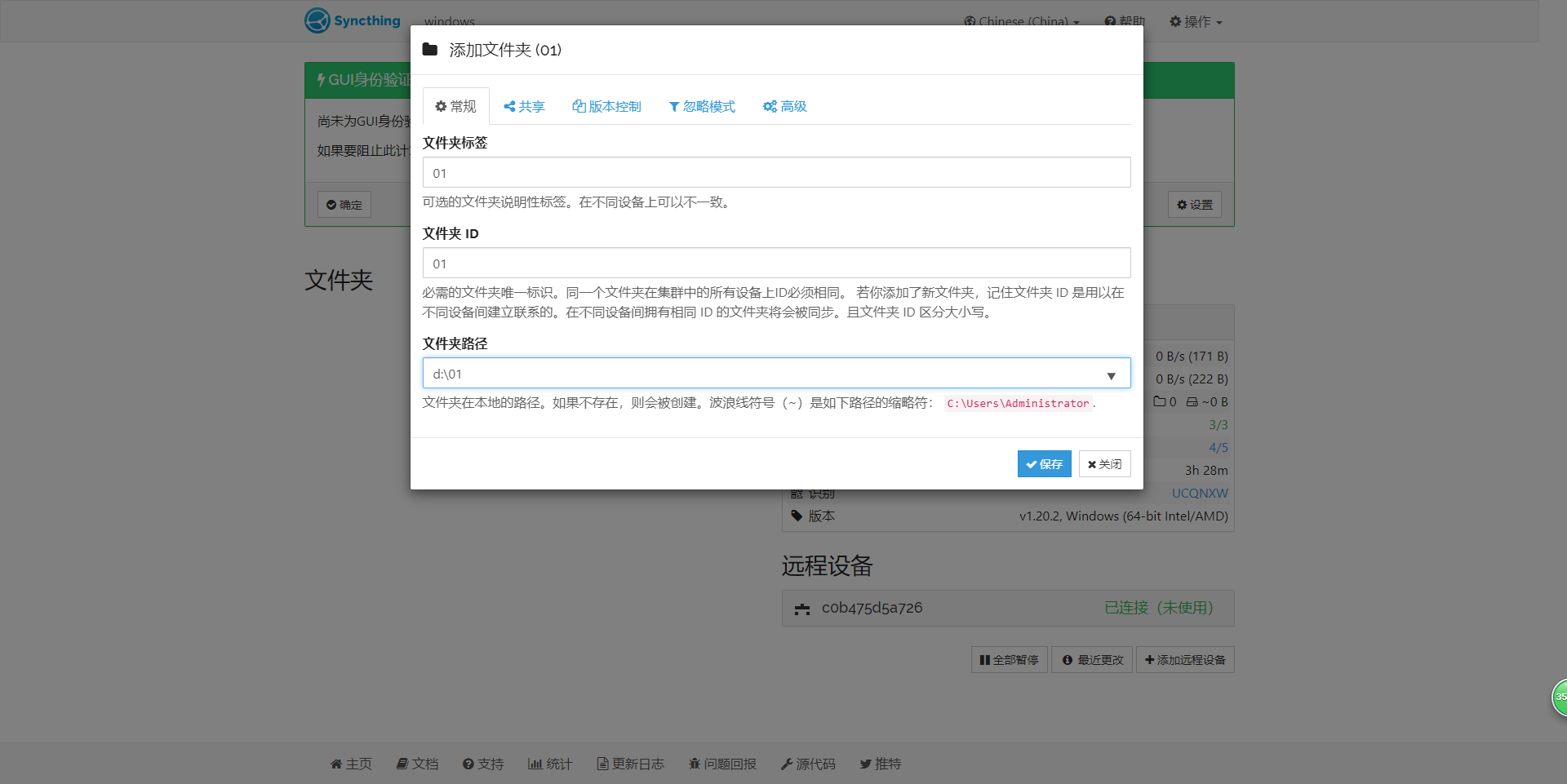
Task: Open the 主页 footer link
Action: (x=351, y=764)
